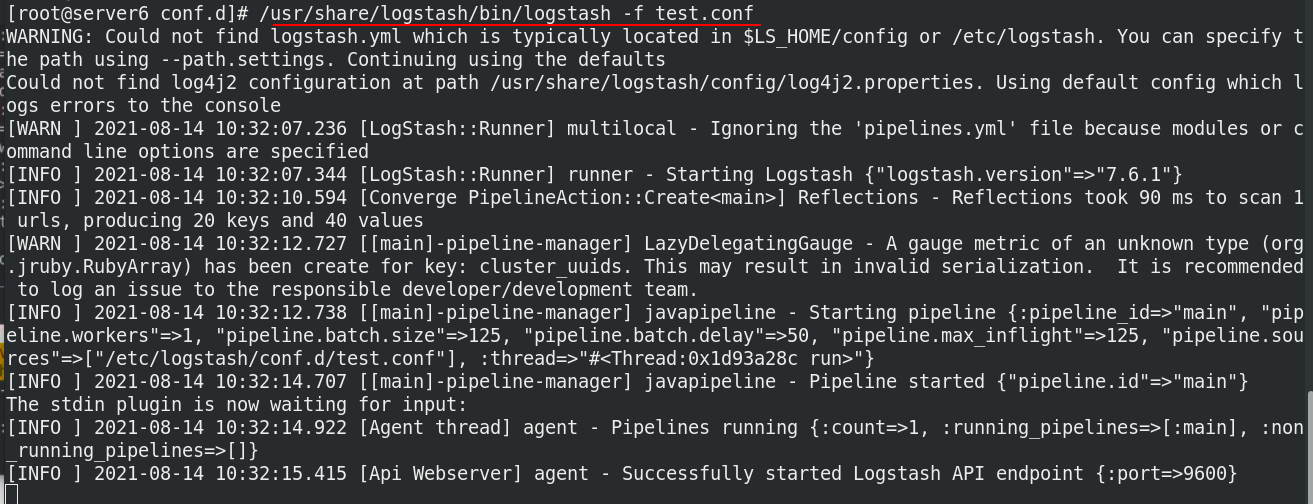The width and height of the screenshot is (1313, 504).
Task: Click 'Starting pipeline' text in javapipeline line
Action: [x=902, y=312]
